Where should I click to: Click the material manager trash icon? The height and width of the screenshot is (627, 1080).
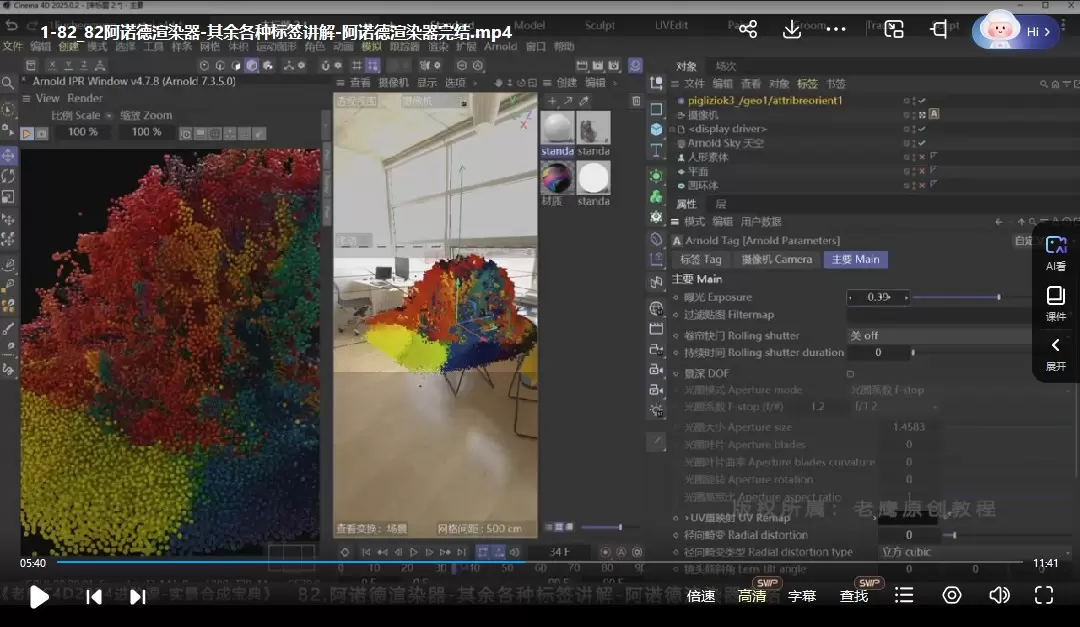636,101
